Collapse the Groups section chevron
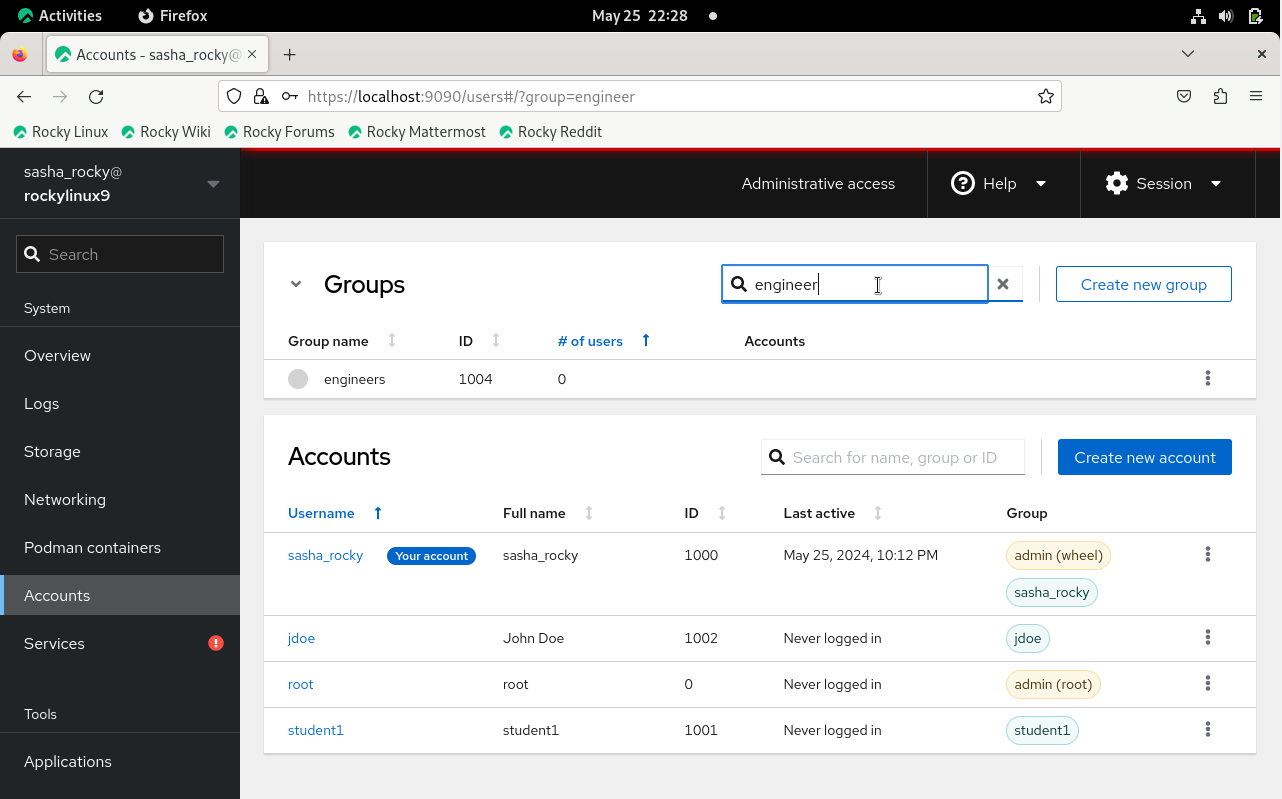Image resolution: width=1282 pixels, height=799 pixels. pyautogui.click(x=296, y=284)
